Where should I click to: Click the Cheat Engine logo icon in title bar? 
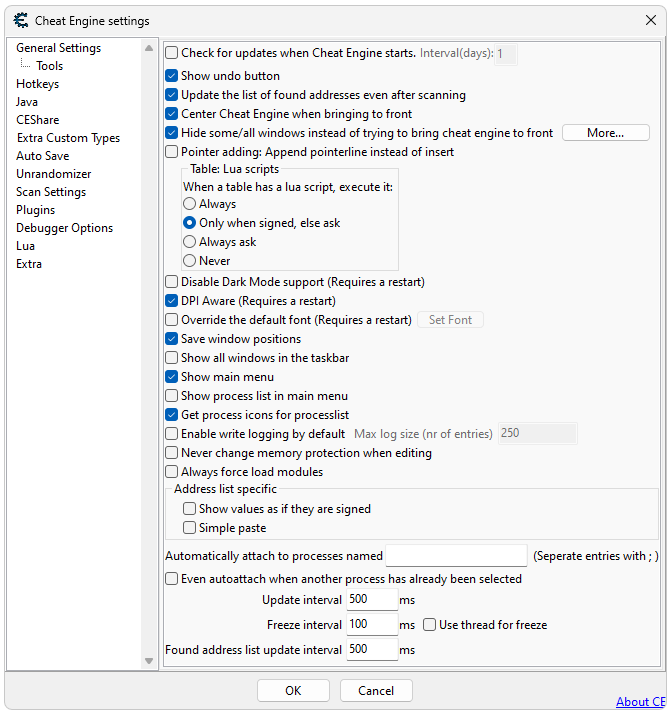tap(21, 20)
